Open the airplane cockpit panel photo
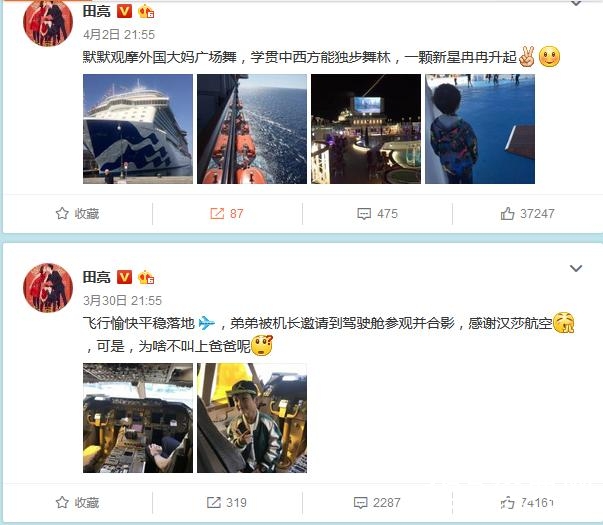The height and width of the screenshot is (525, 603). pyautogui.click(x=138, y=418)
